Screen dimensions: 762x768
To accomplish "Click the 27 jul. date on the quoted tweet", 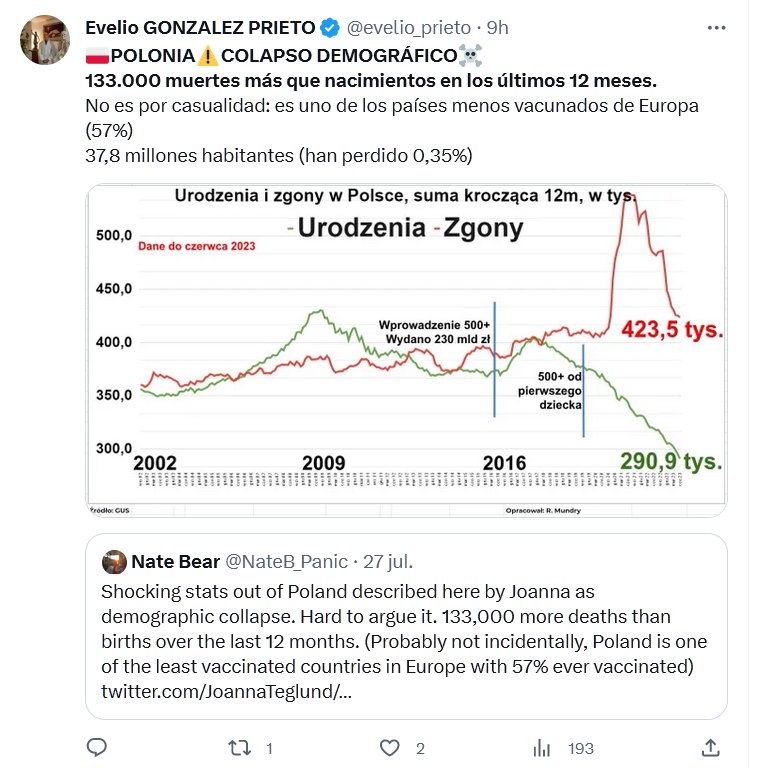I will point(388,561).
